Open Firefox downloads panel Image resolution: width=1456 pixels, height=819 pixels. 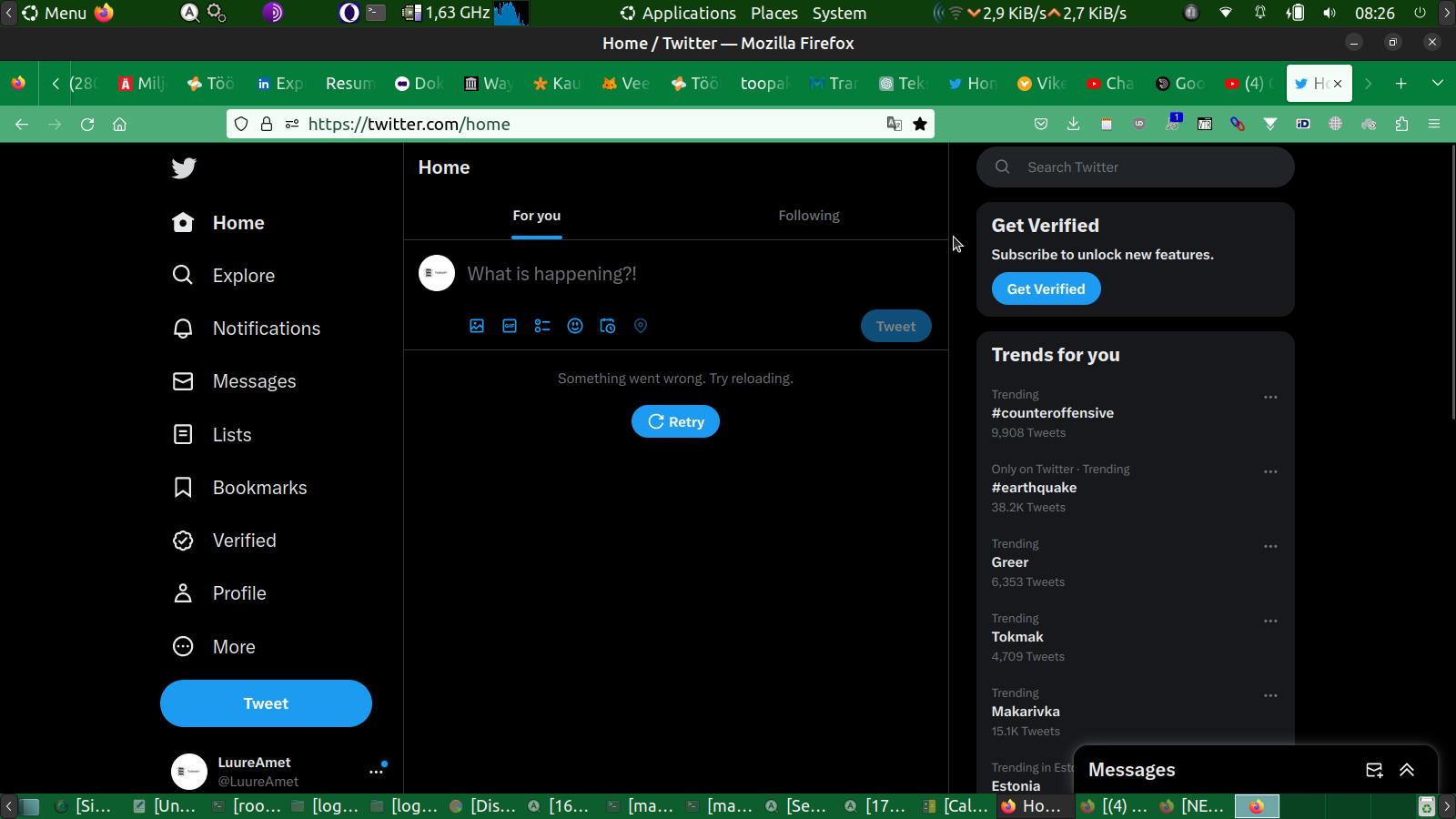point(1074,124)
